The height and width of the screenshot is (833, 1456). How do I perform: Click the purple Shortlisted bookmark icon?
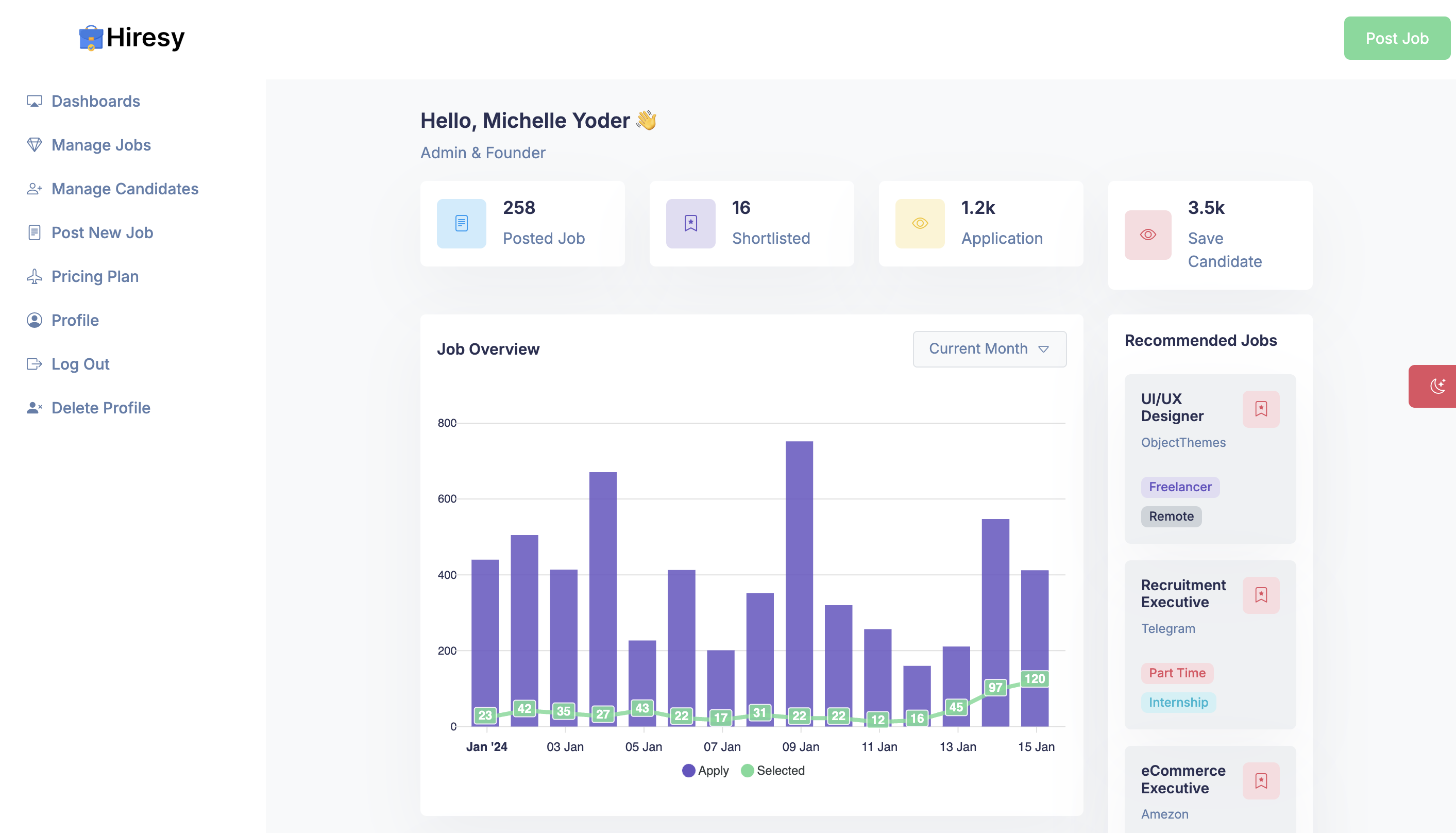690,223
